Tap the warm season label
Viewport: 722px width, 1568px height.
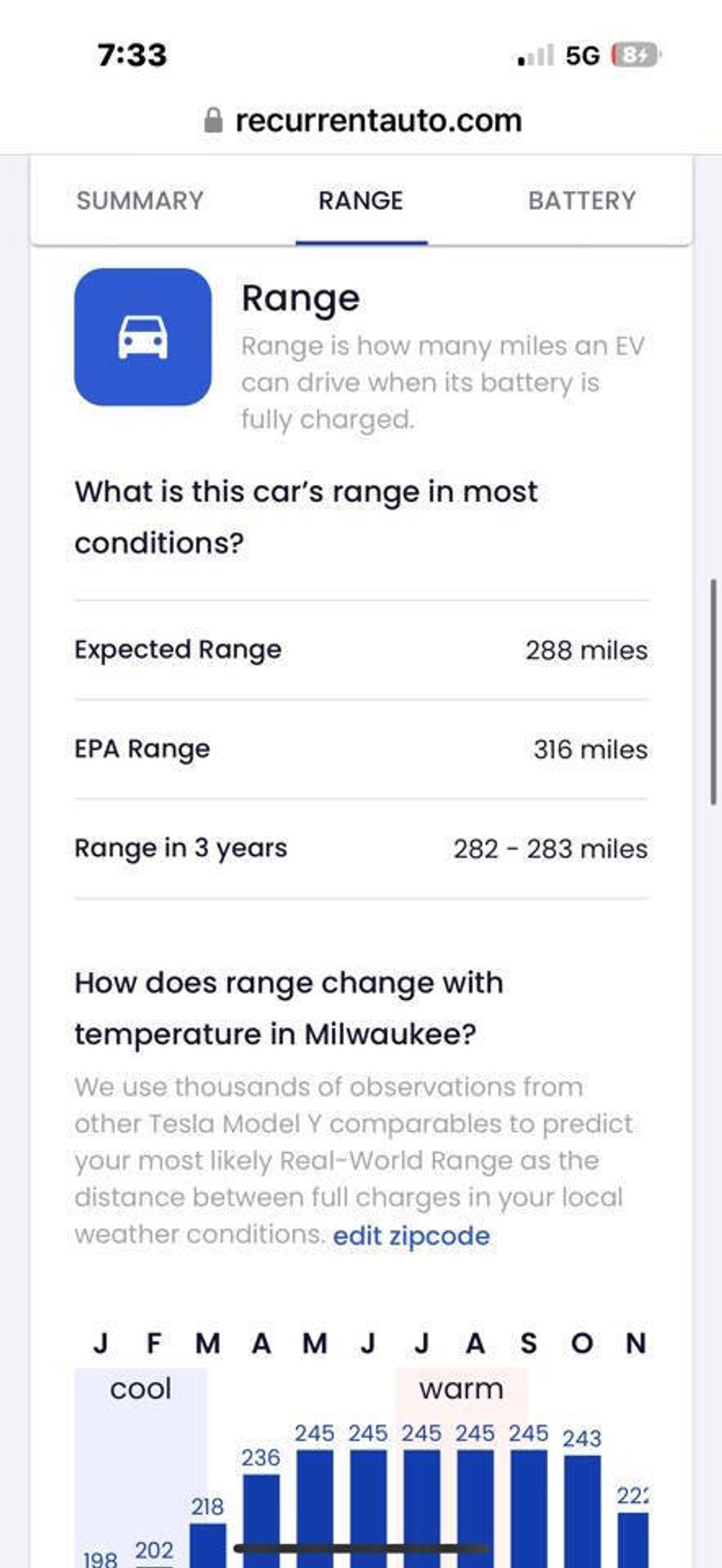pyautogui.click(x=461, y=1388)
